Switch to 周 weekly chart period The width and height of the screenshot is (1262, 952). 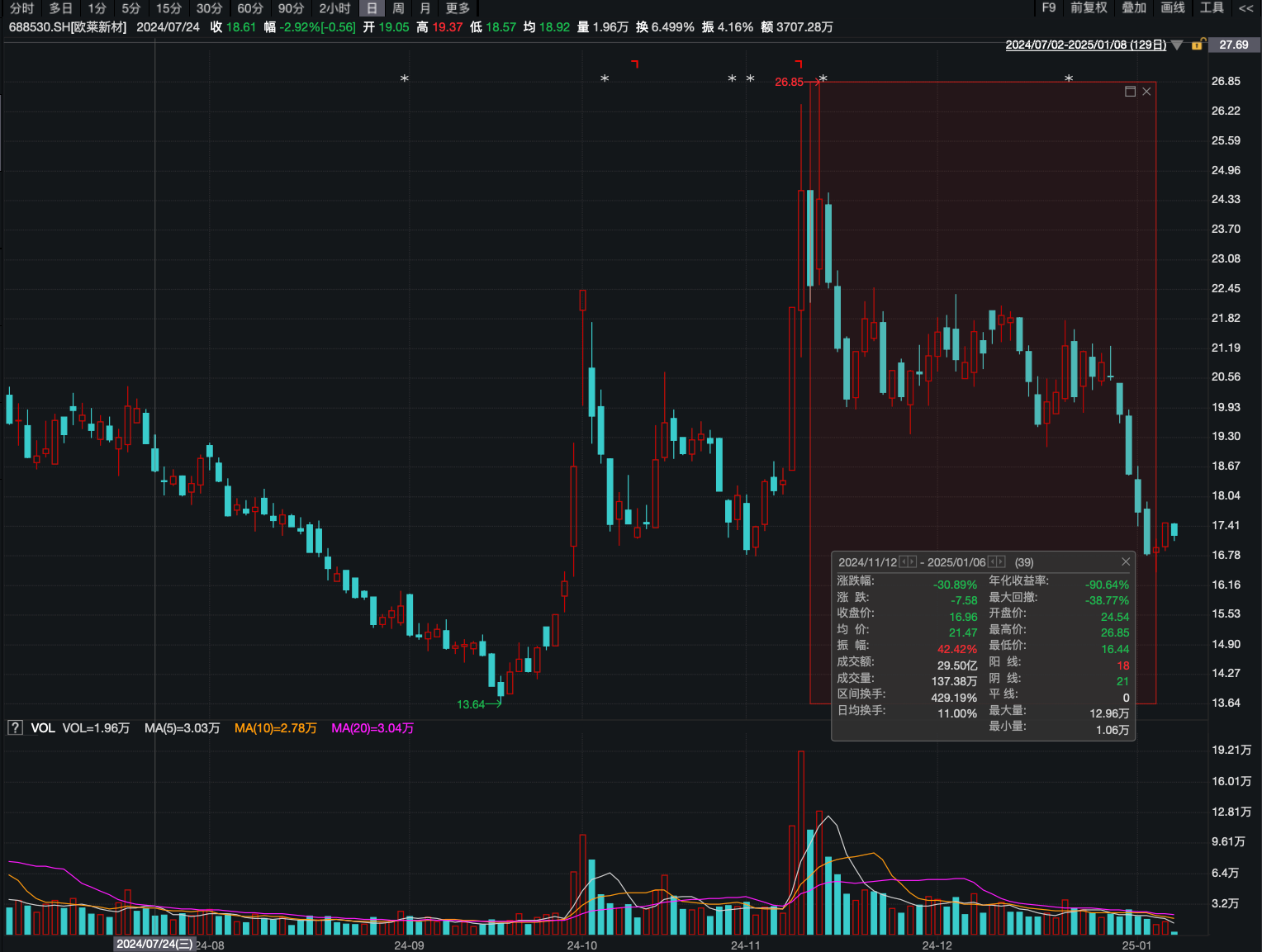398,8
